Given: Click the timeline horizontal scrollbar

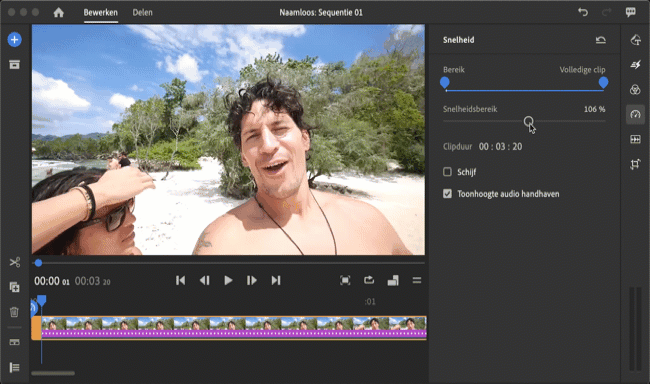Looking at the screenshot, I should coord(53,373).
